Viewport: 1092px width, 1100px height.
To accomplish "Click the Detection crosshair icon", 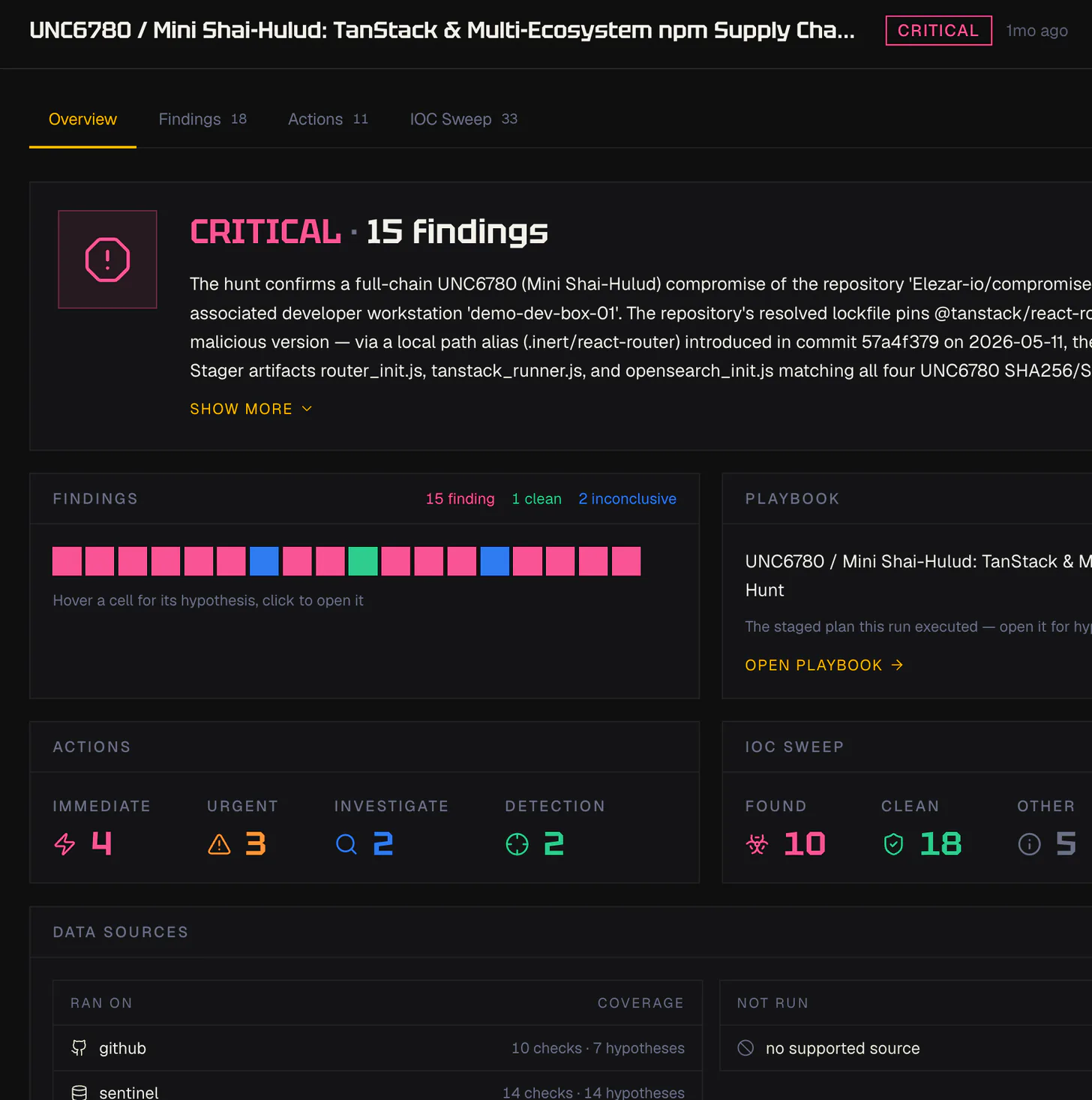I will (517, 844).
